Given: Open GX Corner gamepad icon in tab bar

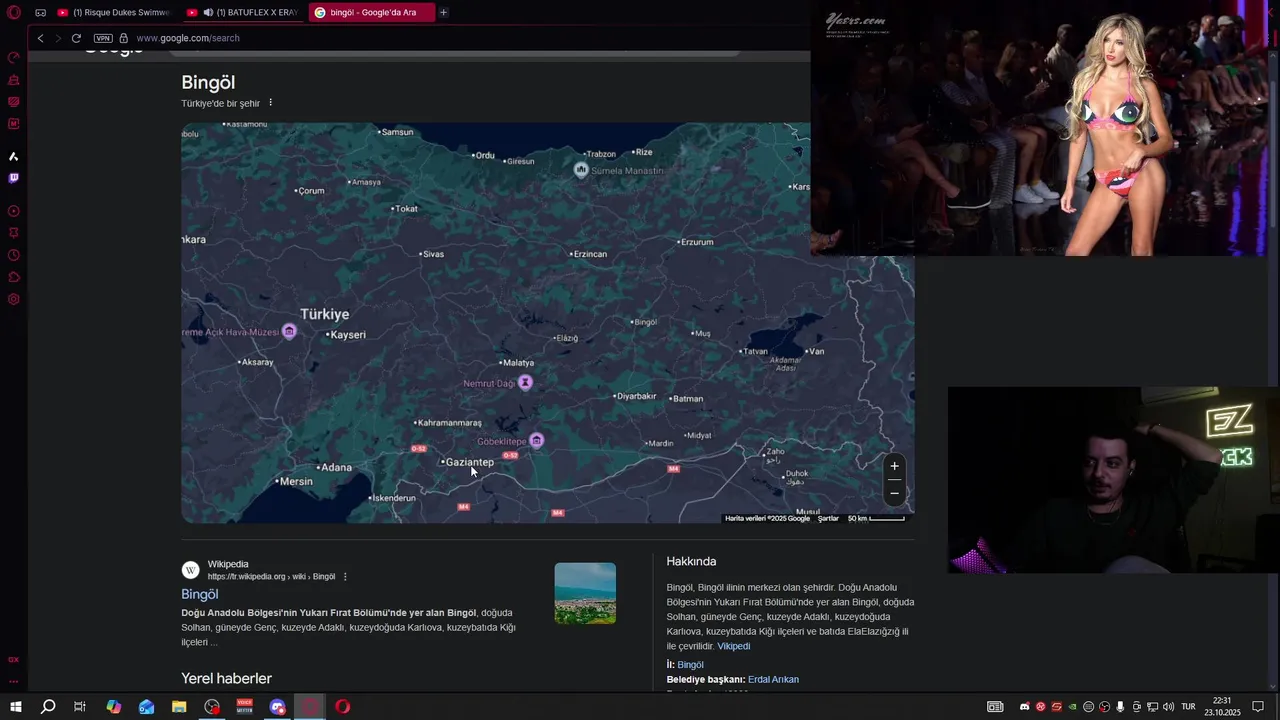Looking at the screenshot, I should (x=40, y=13).
